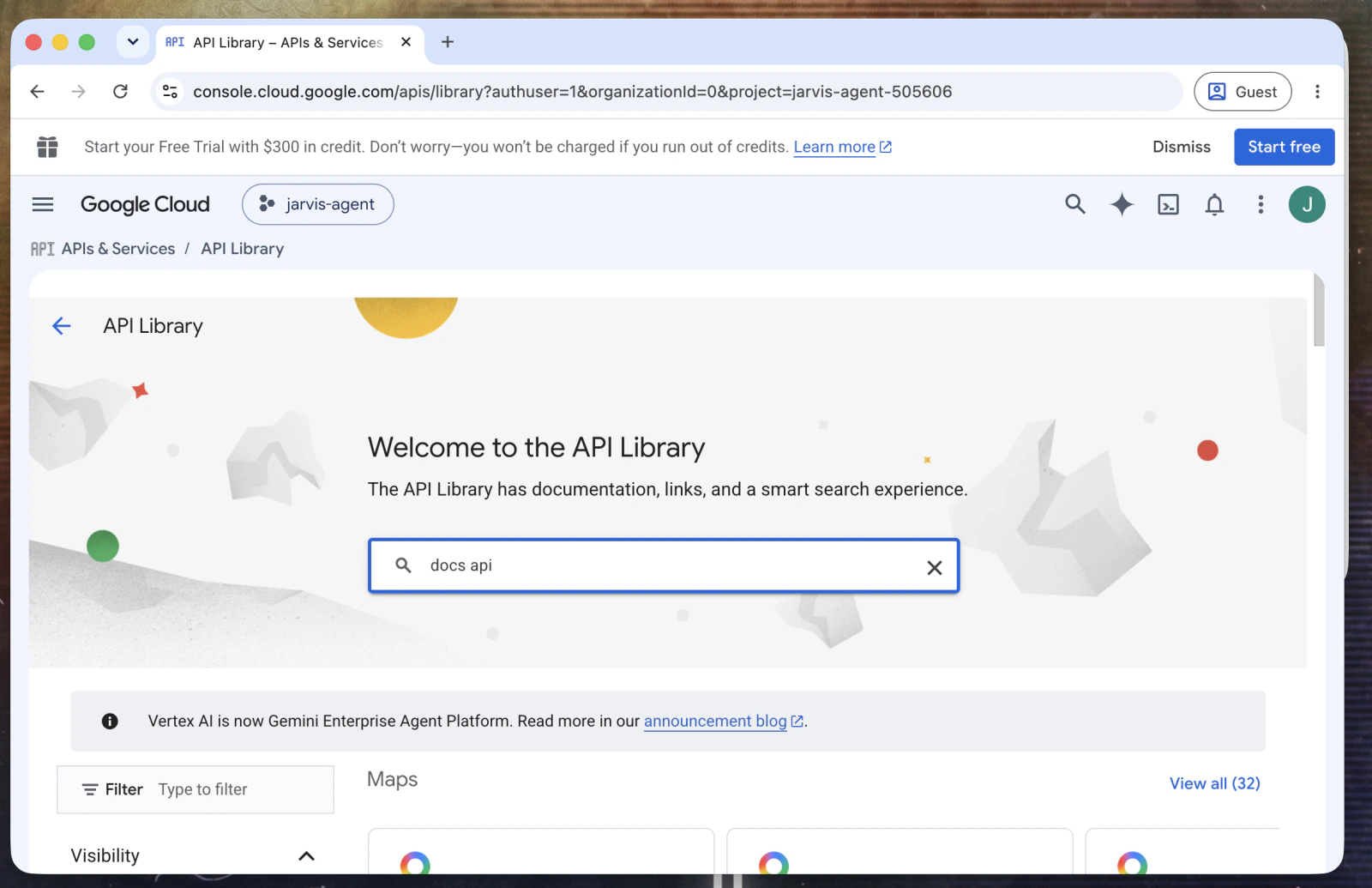Open a new browser tab
This screenshot has height=888, width=1372.
[448, 42]
